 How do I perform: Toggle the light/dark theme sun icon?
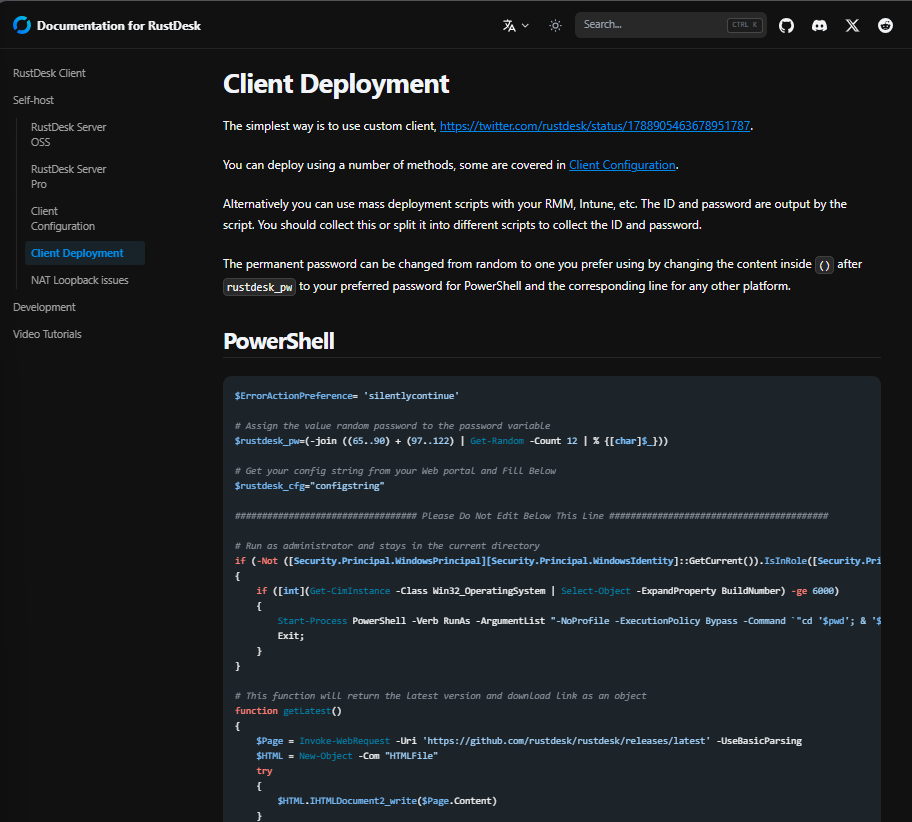point(555,26)
